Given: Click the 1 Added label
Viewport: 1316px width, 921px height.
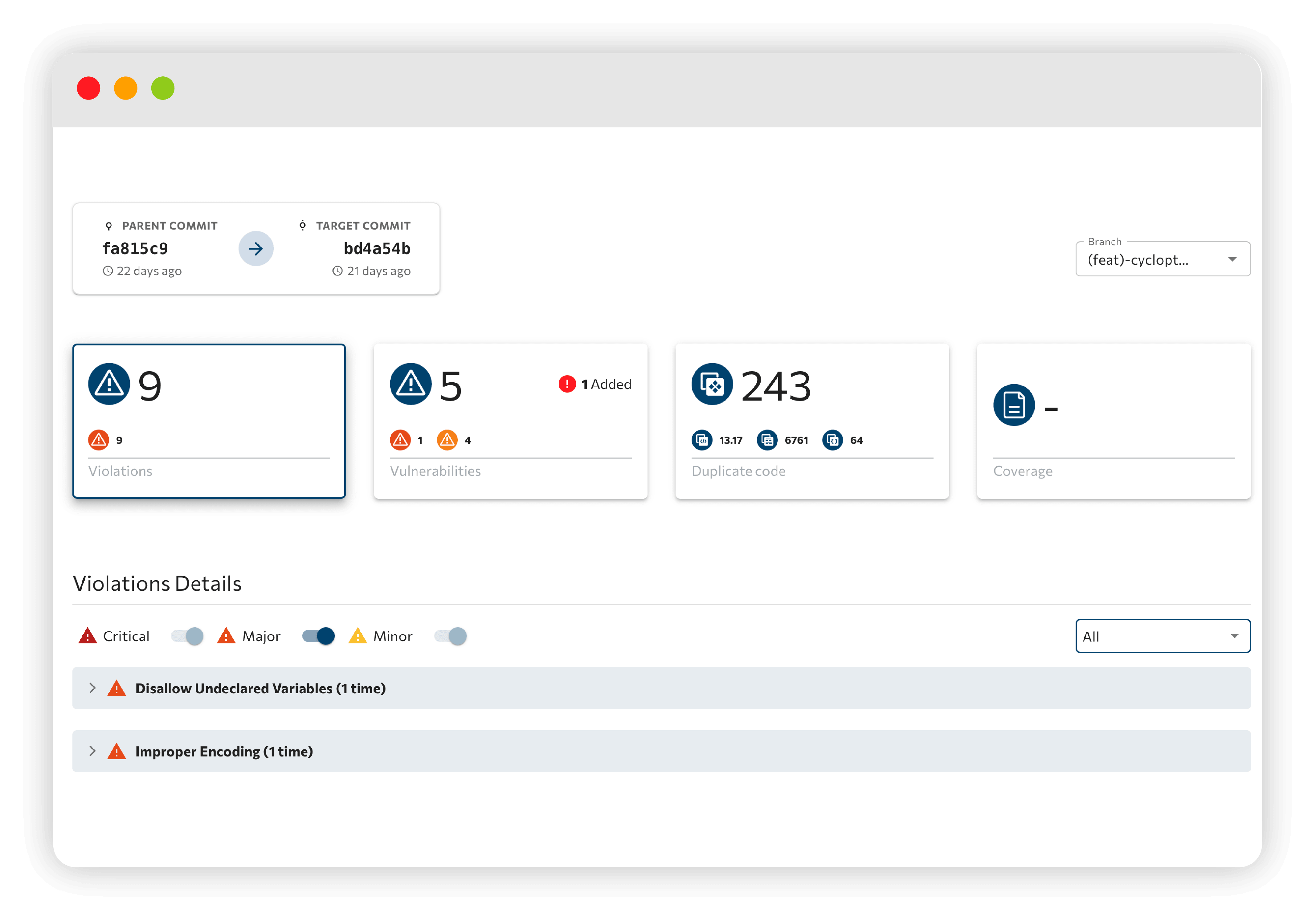Looking at the screenshot, I should (607, 384).
